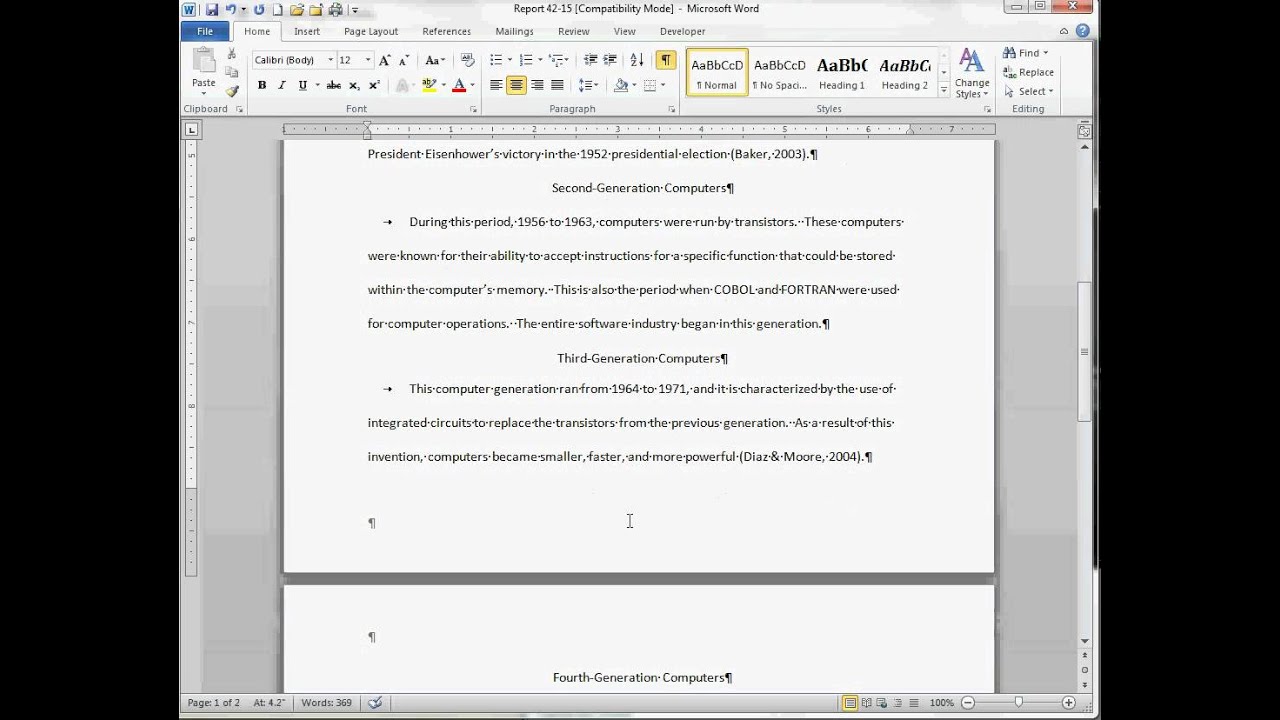
Task: Click the vertical scrollbar thumb
Action: point(1085,352)
